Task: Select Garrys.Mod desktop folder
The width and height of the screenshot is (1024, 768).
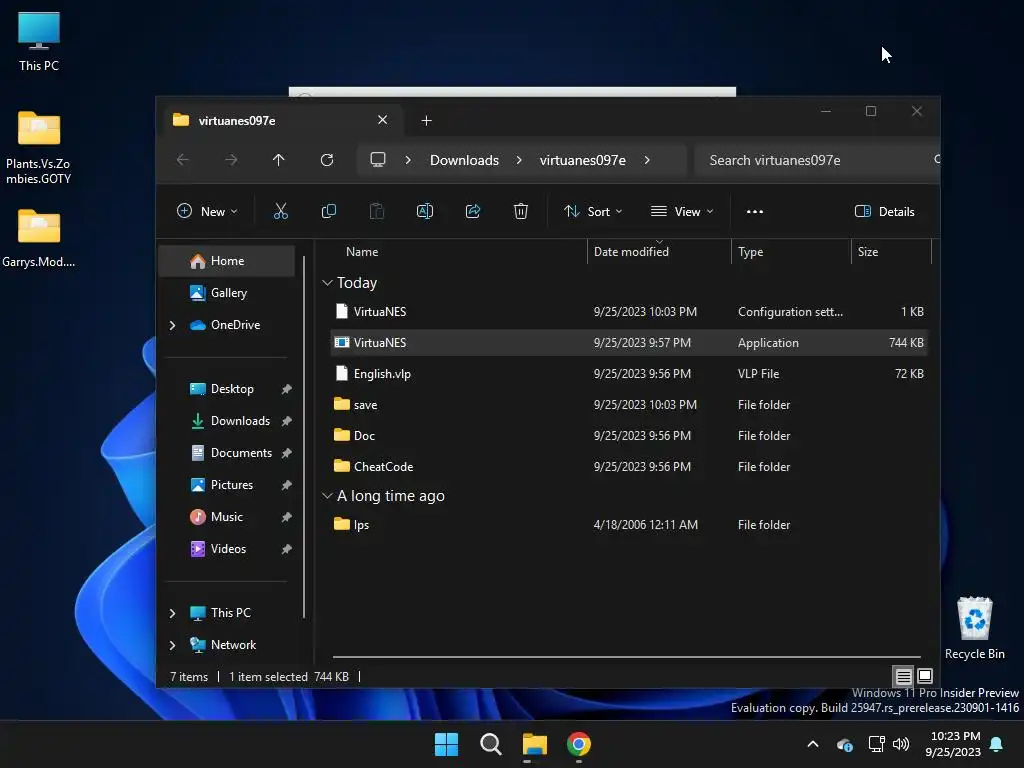Action: click(39, 238)
